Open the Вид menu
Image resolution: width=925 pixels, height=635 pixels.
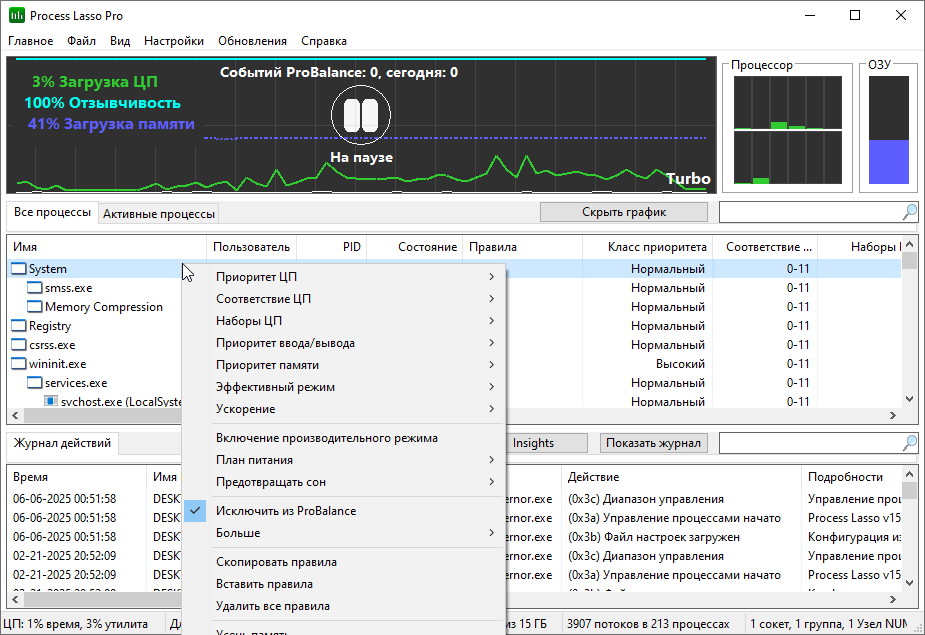(120, 41)
